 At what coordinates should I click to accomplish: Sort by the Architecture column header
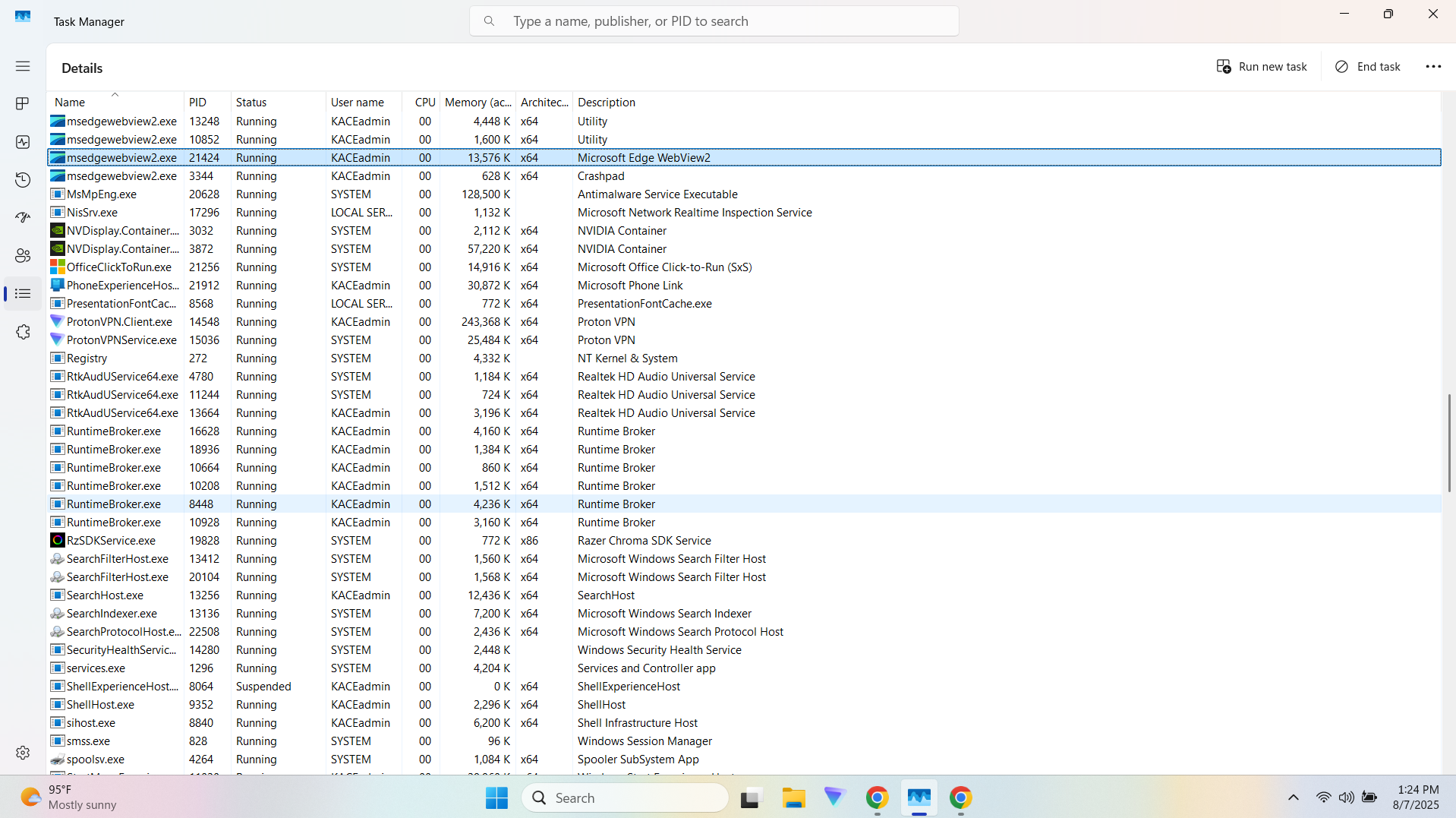coord(544,102)
